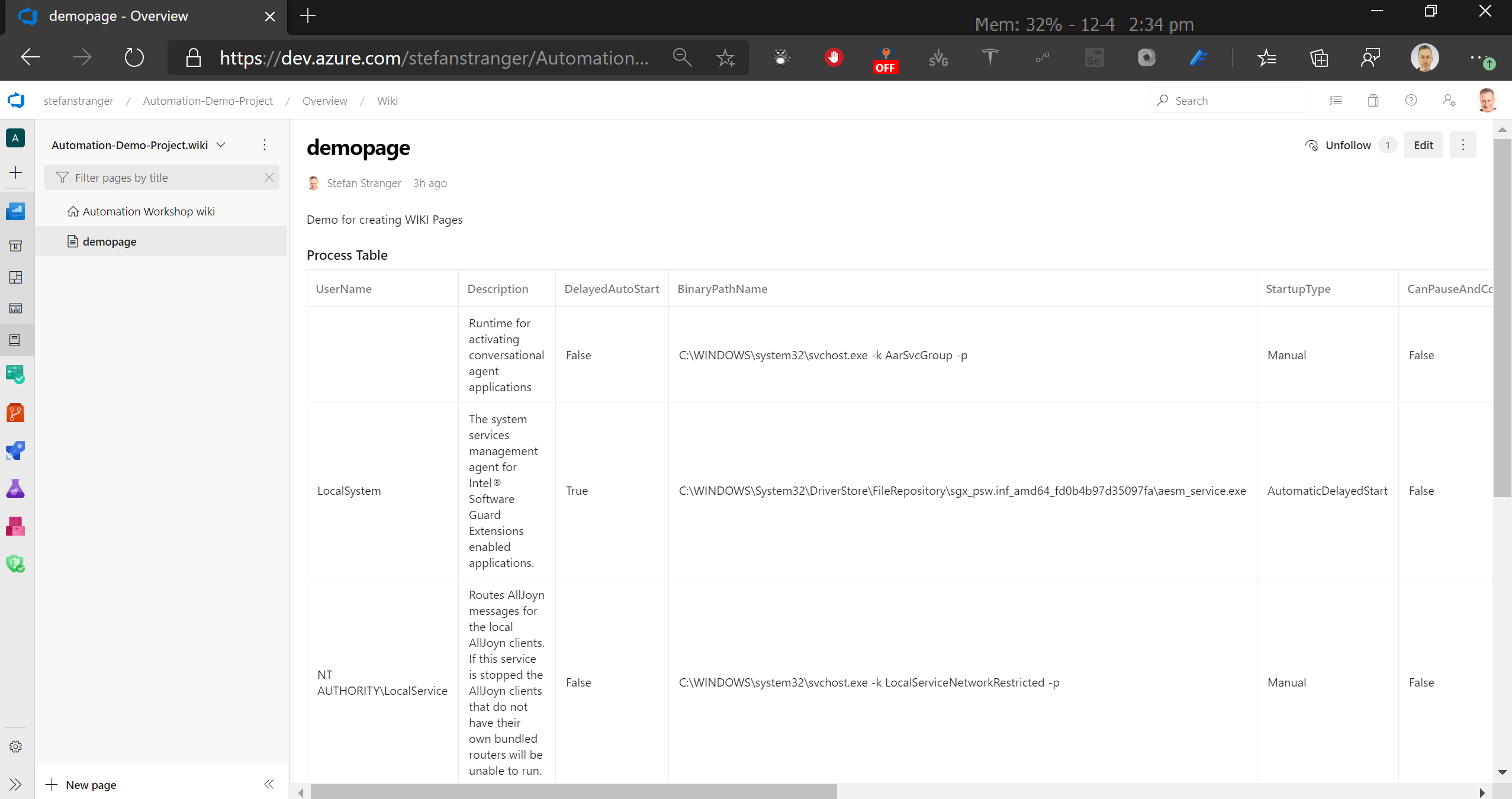Click the Settings gear icon bottom sidebar
The width and height of the screenshot is (1512, 799).
point(16,747)
